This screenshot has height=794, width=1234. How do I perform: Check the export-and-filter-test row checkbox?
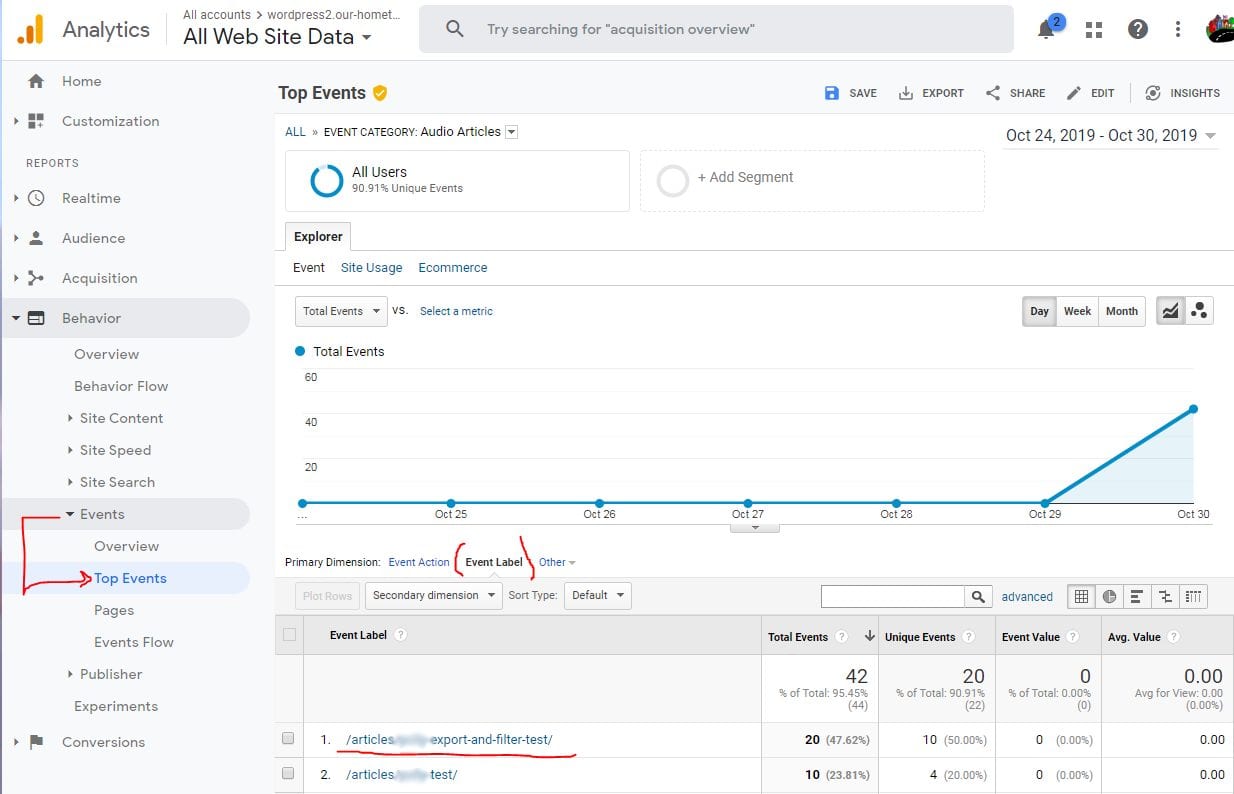[x=289, y=739]
